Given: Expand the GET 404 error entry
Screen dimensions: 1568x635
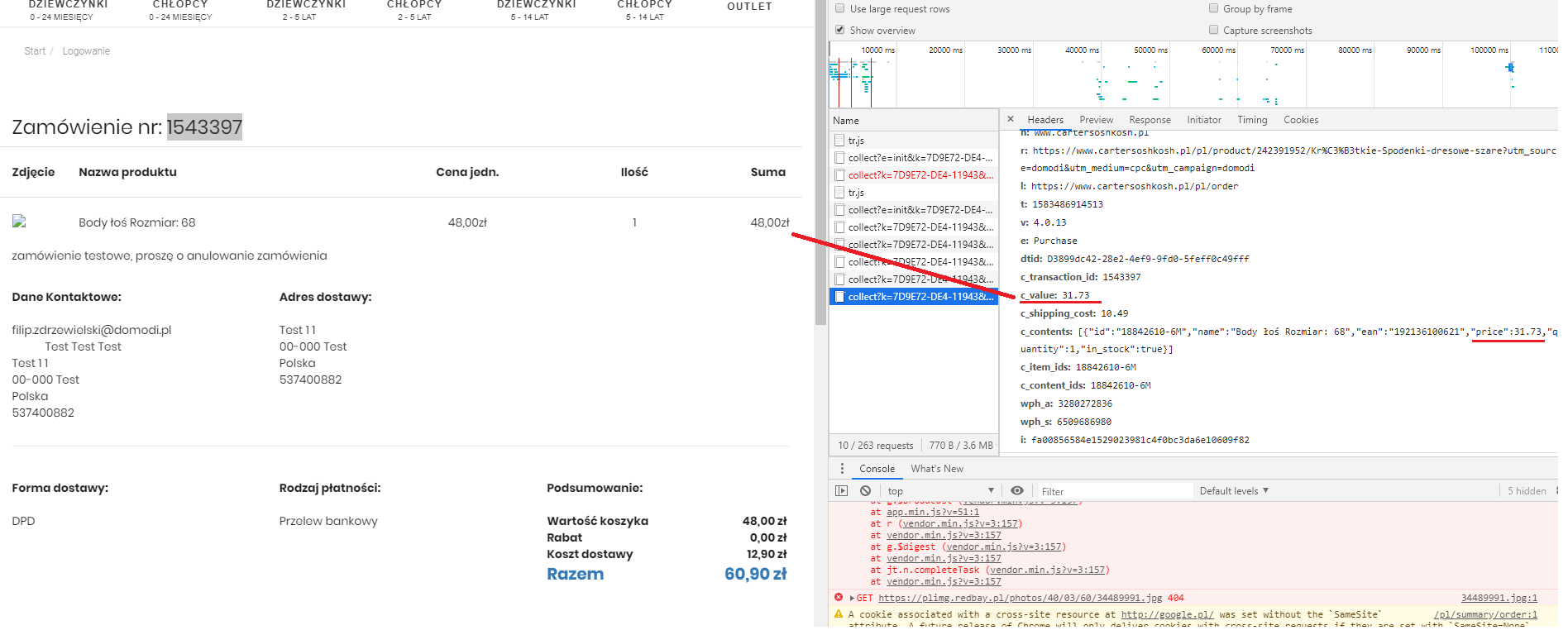Looking at the screenshot, I should pos(852,598).
